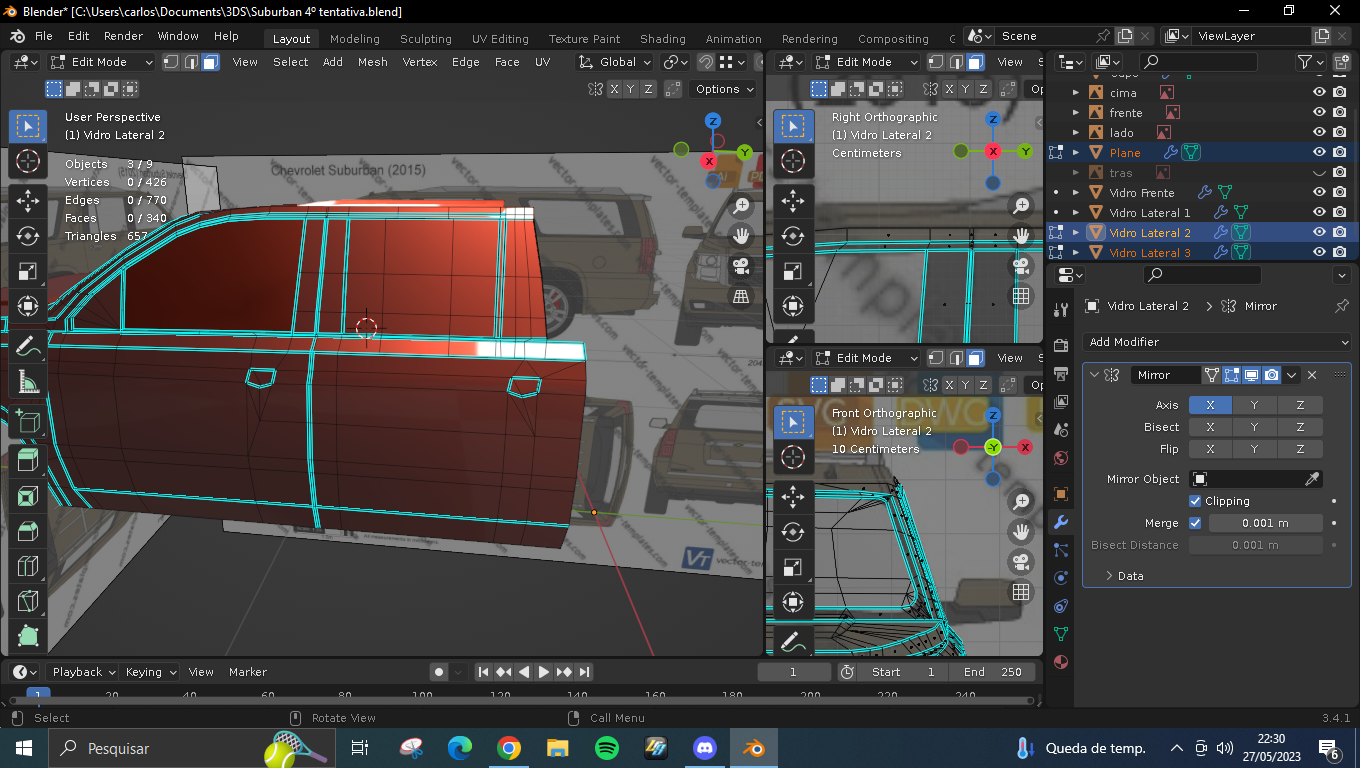The height and width of the screenshot is (768, 1360).
Task: Switch to face select mode in main viewport
Action: (210, 62)
